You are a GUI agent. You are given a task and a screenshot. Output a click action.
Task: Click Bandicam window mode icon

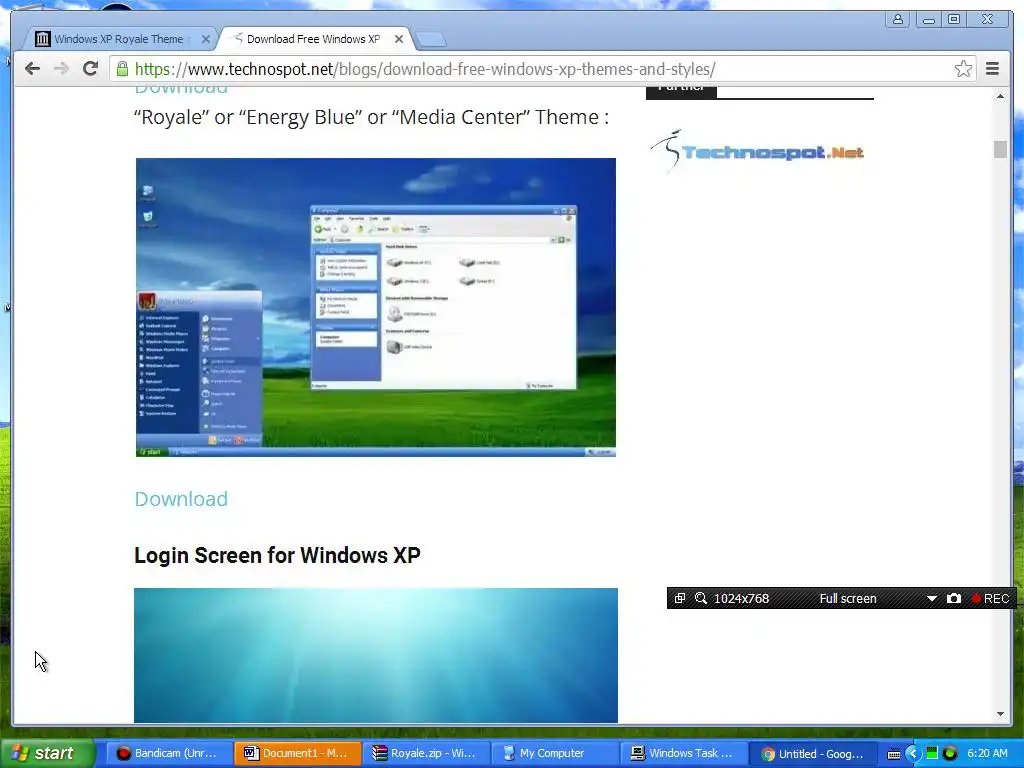pyautogui.click(x=680, y=598)
